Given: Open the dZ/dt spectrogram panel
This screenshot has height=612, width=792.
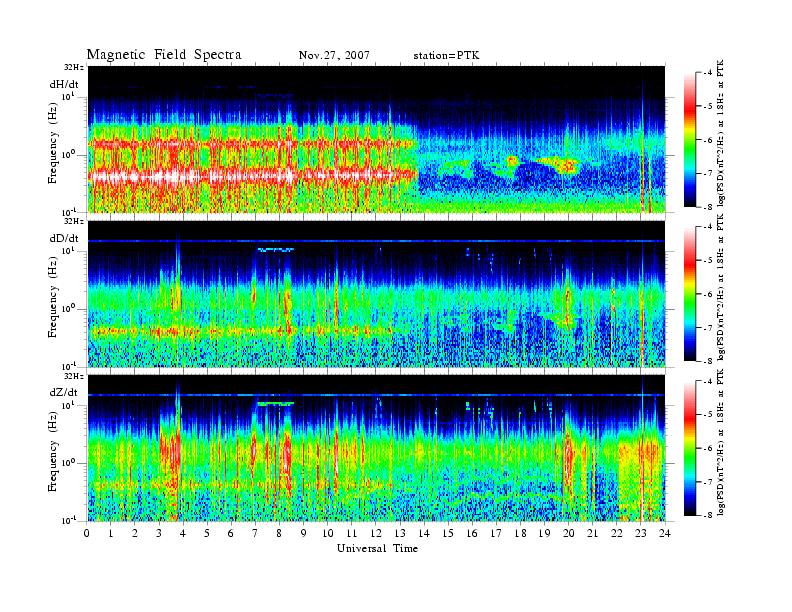Looking at the screenshot, I should (x=377, y=448).
